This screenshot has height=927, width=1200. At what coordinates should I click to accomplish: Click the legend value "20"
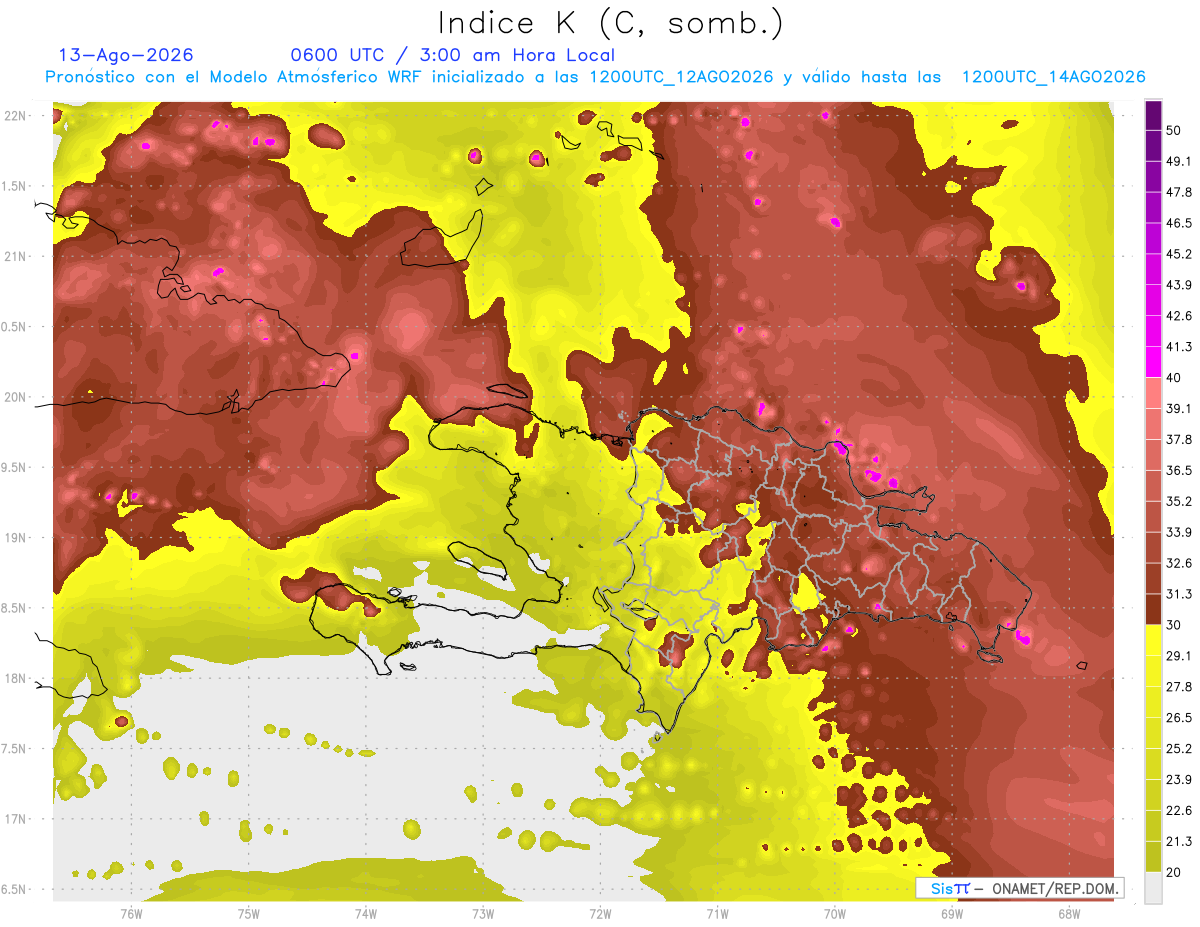[x=1175, y=873]
